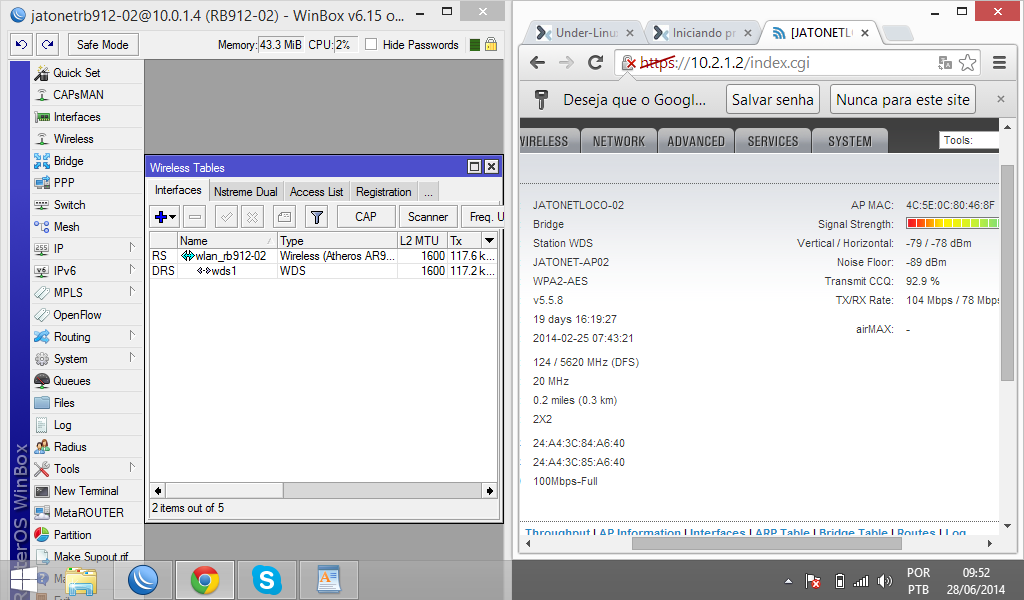Click Nunca para este site button
The height and width of the screenshot is (600, 1024).
click(x=903, y=100)
